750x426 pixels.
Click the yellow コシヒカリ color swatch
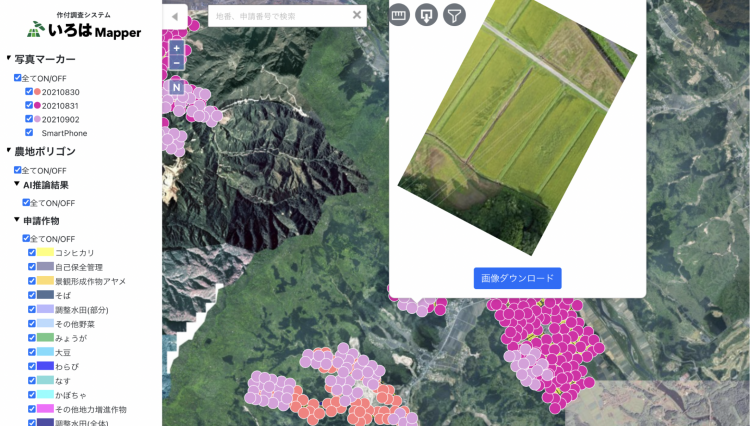pos(45,252)
